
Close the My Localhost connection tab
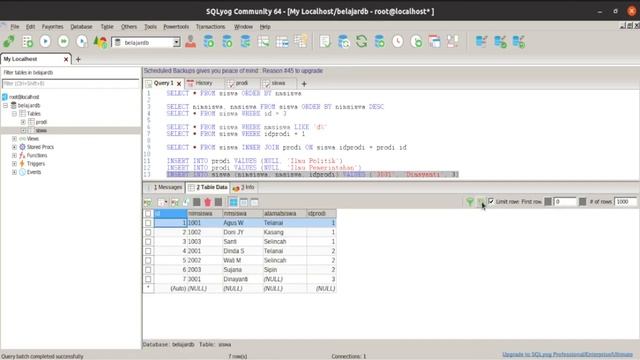tap(66, 59)
